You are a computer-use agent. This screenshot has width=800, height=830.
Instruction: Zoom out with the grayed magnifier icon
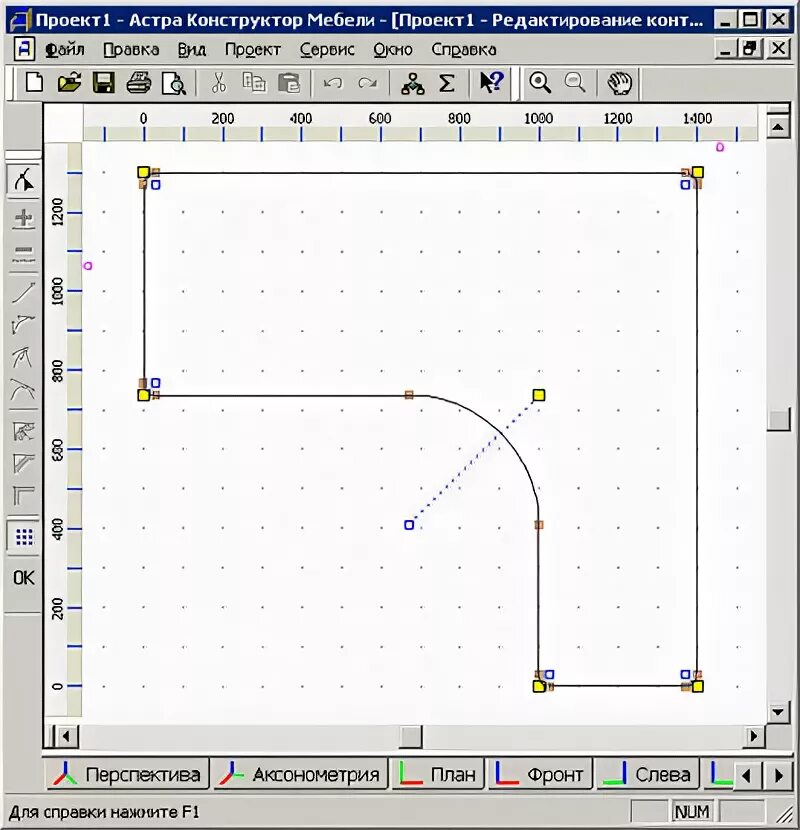coord(575,83)
